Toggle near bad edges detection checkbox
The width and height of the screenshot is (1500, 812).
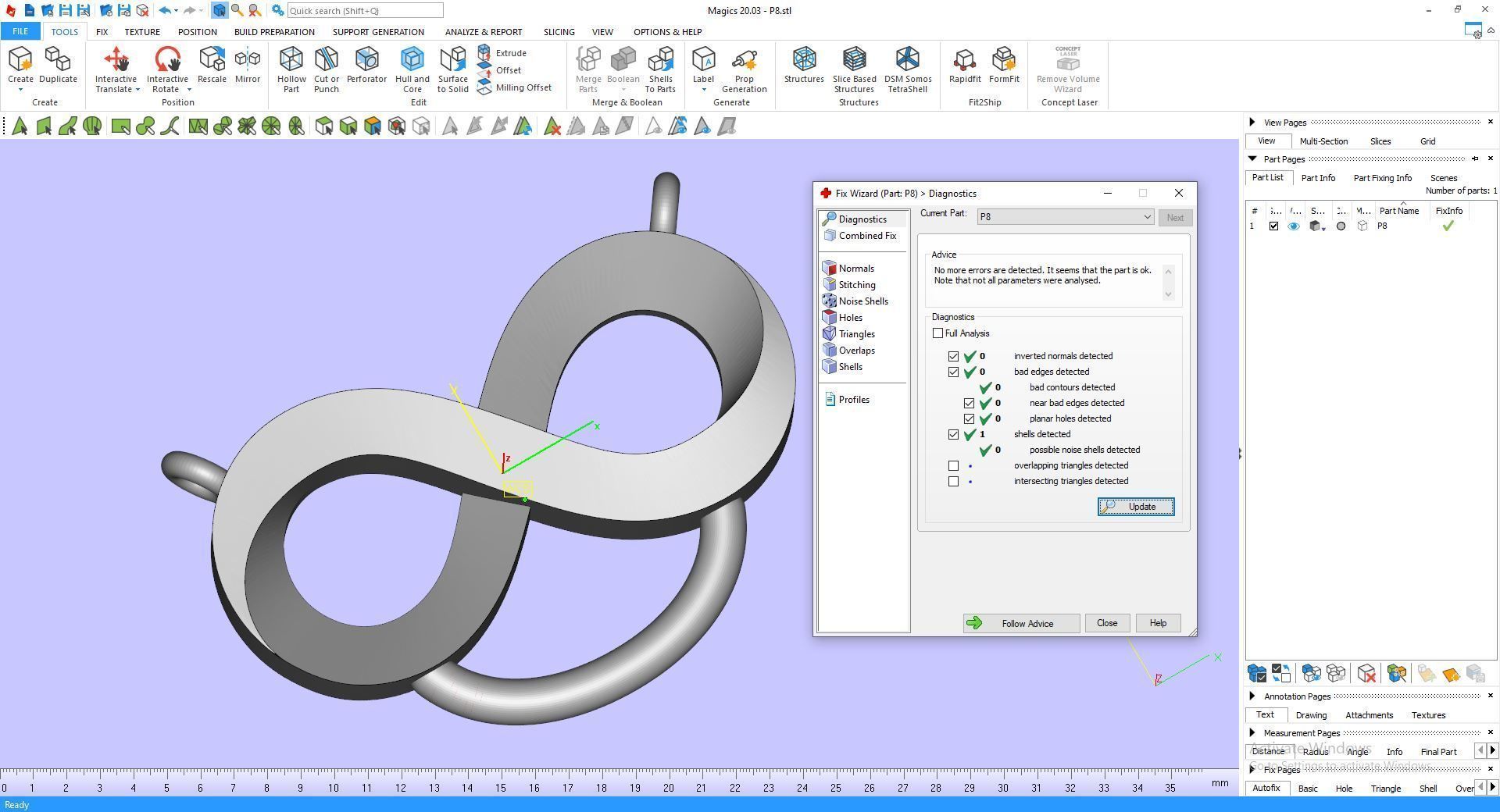coord(969,403)
